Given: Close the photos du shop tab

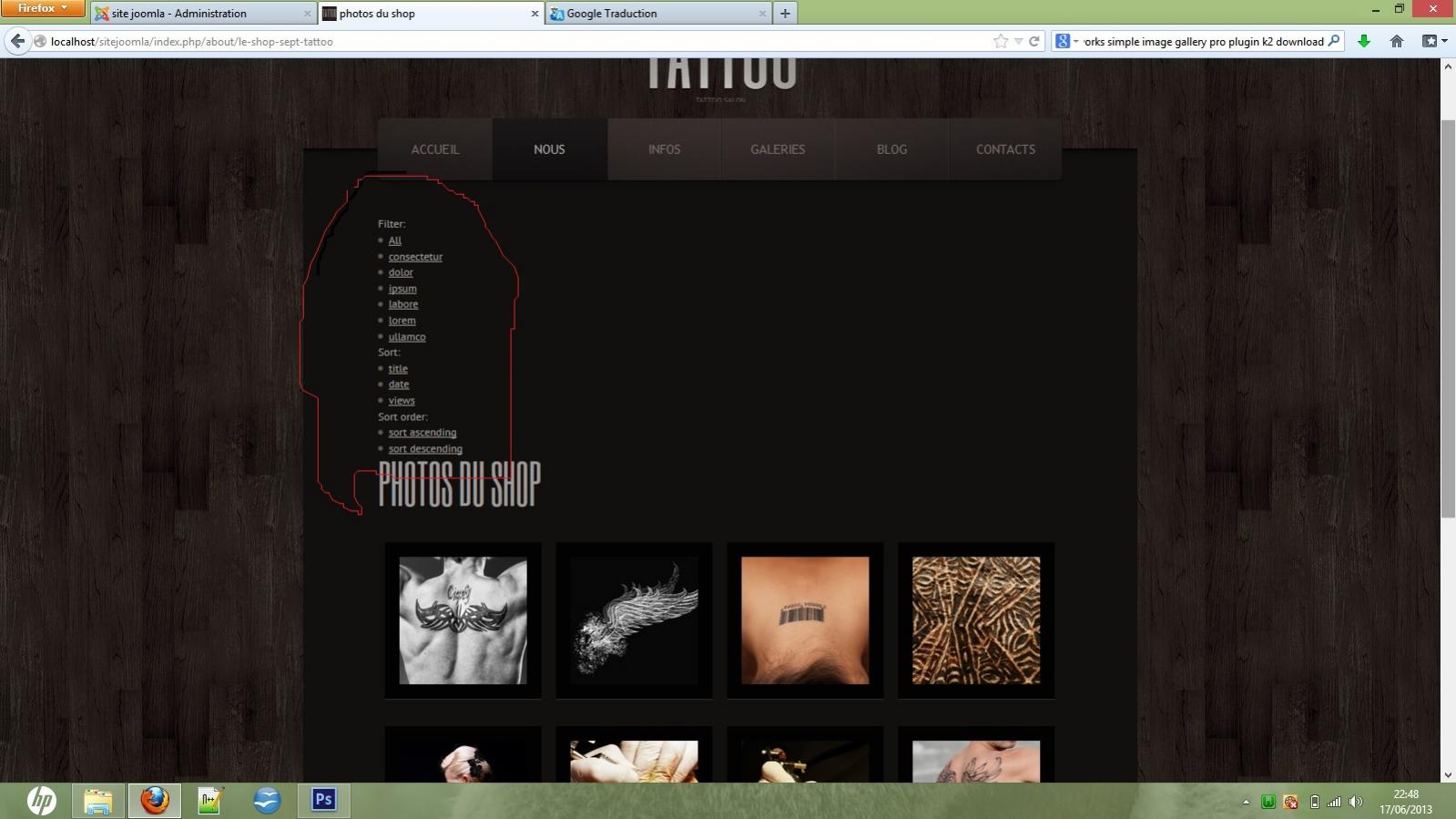Looking at the screenshot, I should click(x=535, y=14).
